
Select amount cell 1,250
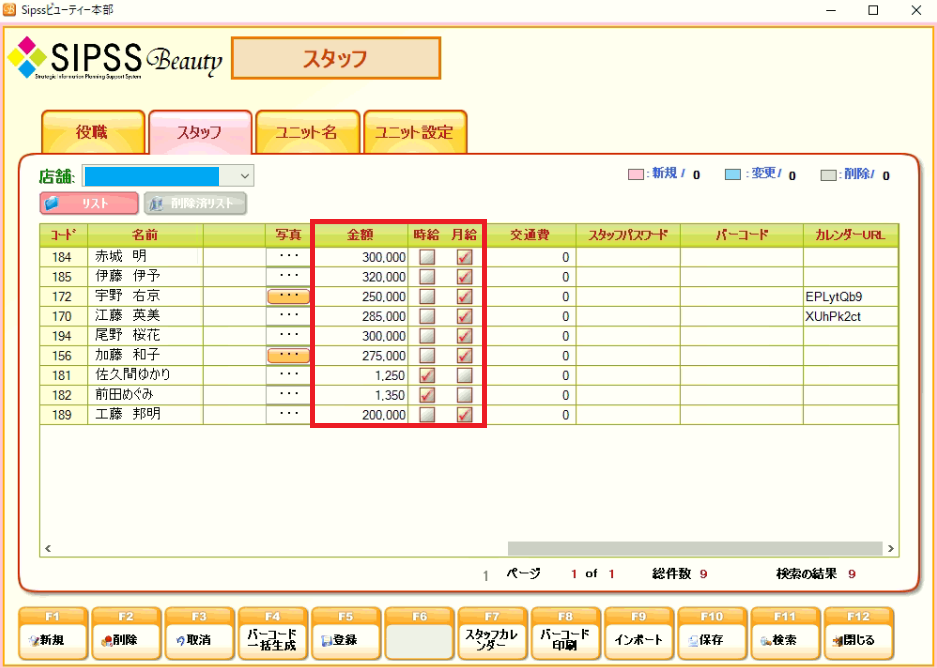click(x=361, y=376)
